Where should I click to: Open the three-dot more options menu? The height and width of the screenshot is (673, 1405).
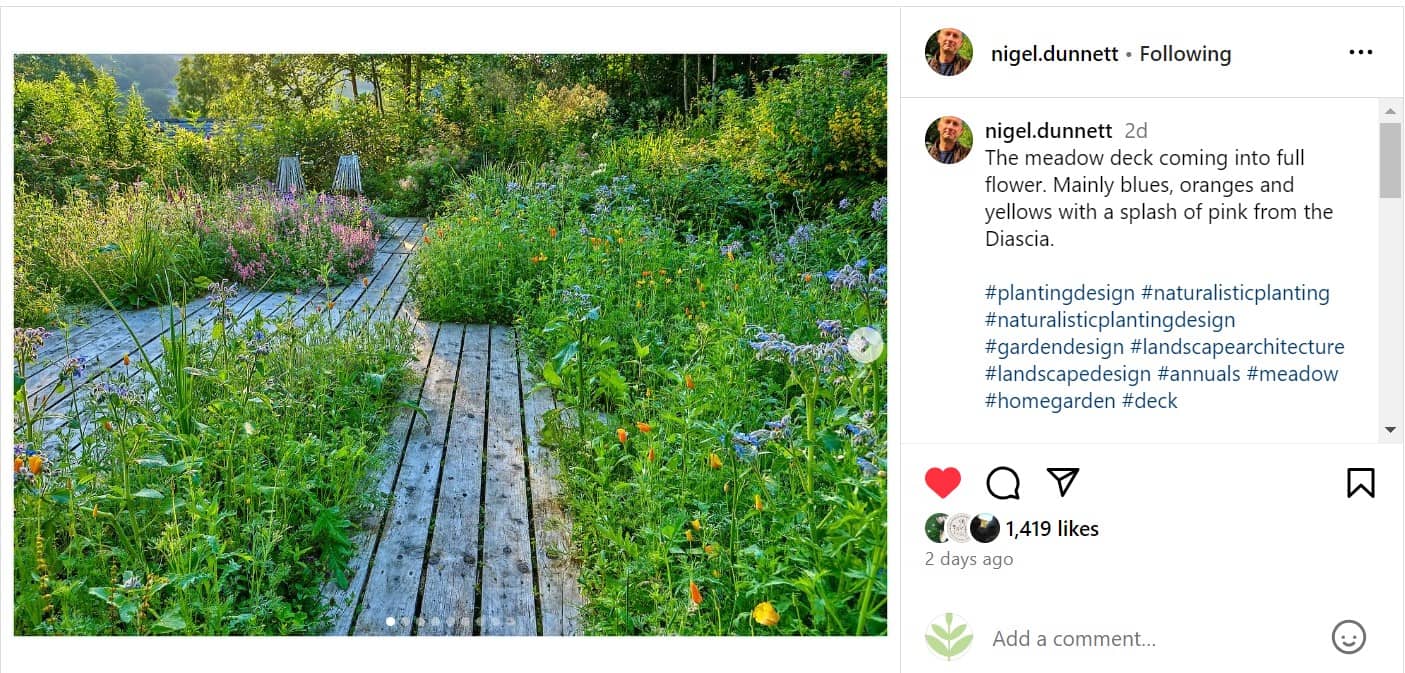click(x=1360, y=53)
